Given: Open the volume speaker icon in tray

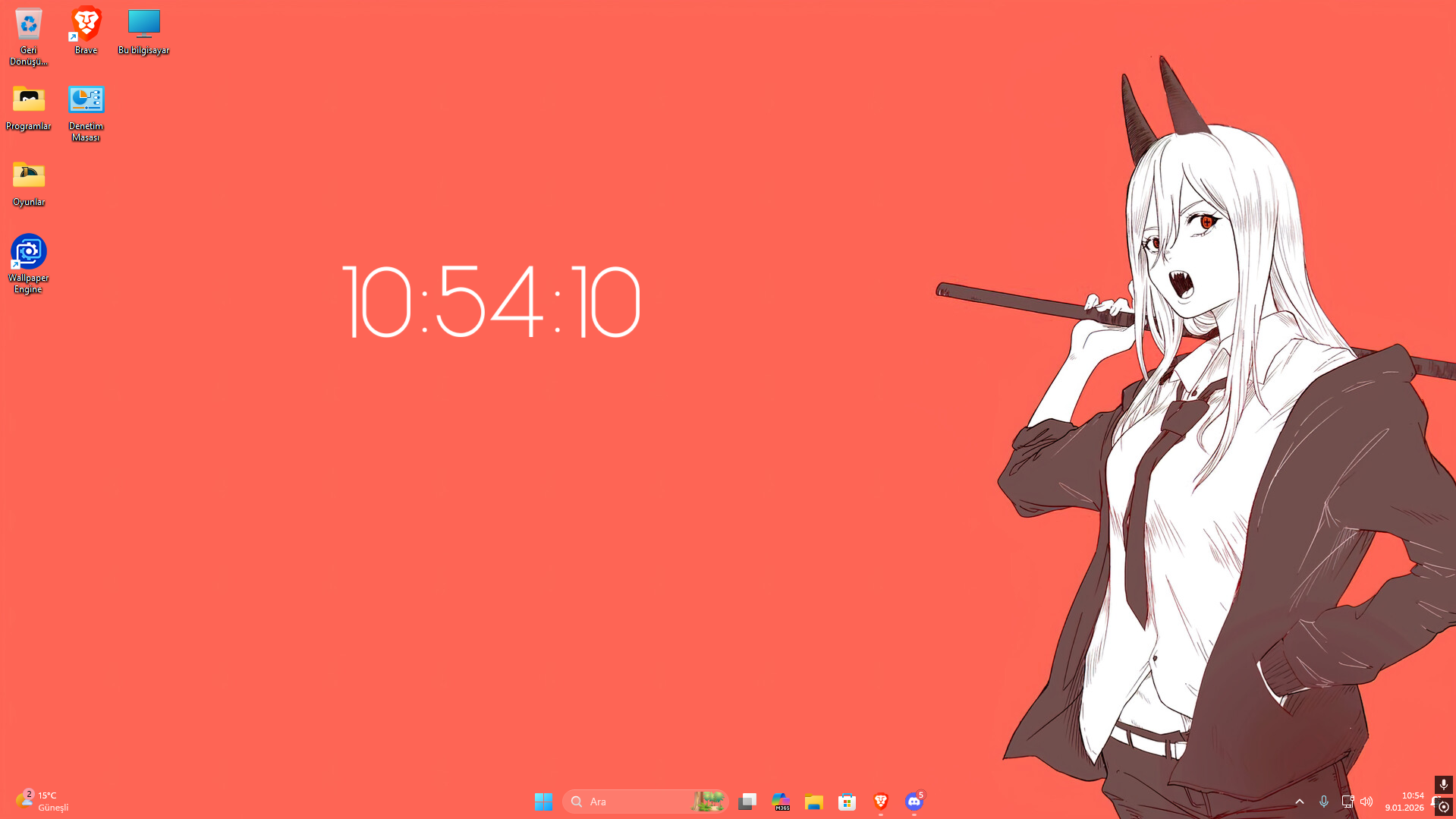Looking at the screenshot, I should tap(1366, 802).
